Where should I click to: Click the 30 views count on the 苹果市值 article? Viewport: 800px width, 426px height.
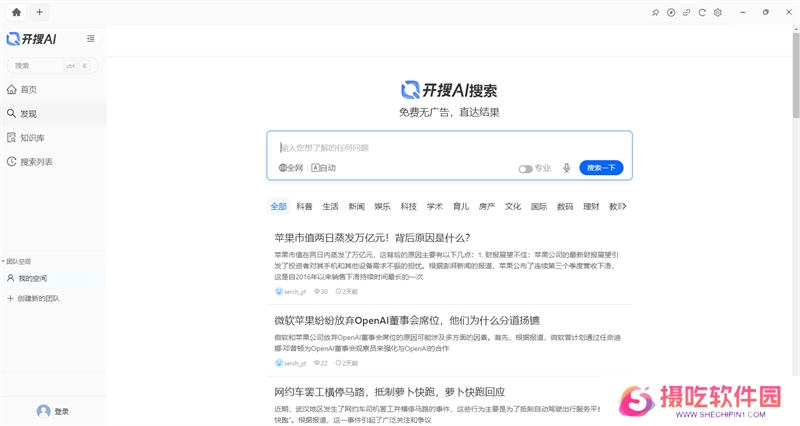click(320, 291)
